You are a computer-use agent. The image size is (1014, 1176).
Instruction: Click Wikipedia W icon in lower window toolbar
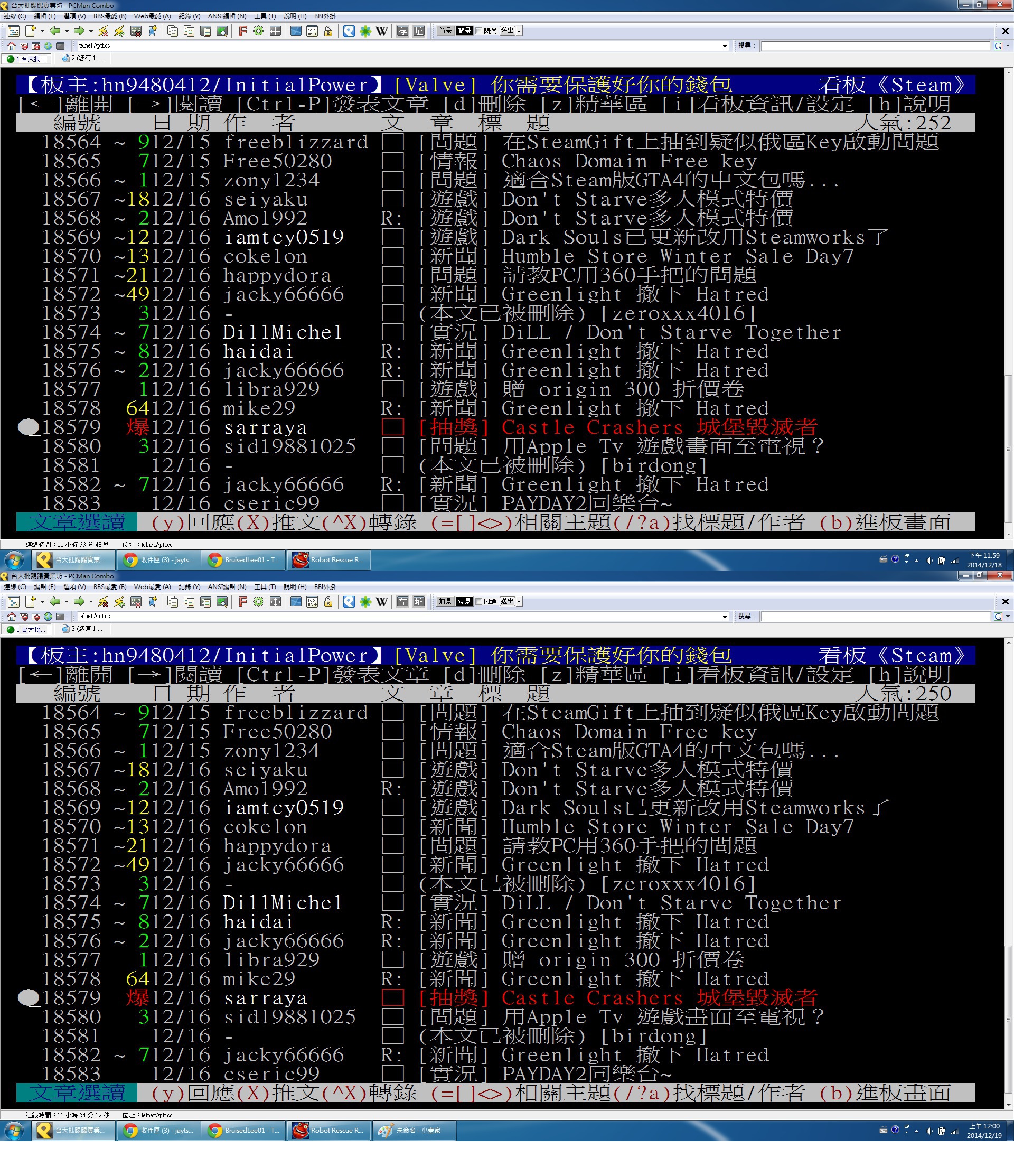coord(382,602)
